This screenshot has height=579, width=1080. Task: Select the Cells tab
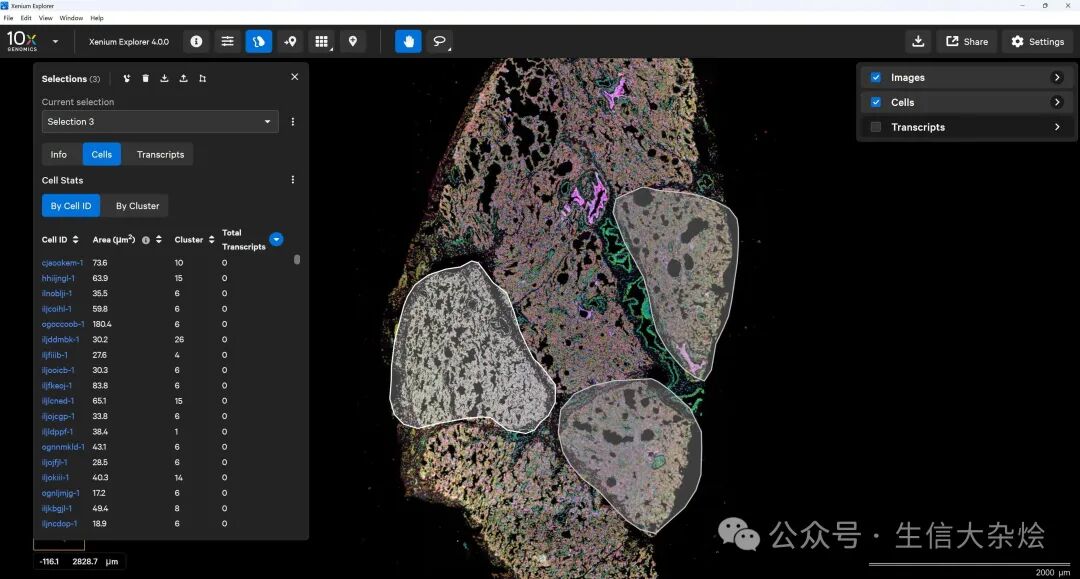click(x=102, y=154)
